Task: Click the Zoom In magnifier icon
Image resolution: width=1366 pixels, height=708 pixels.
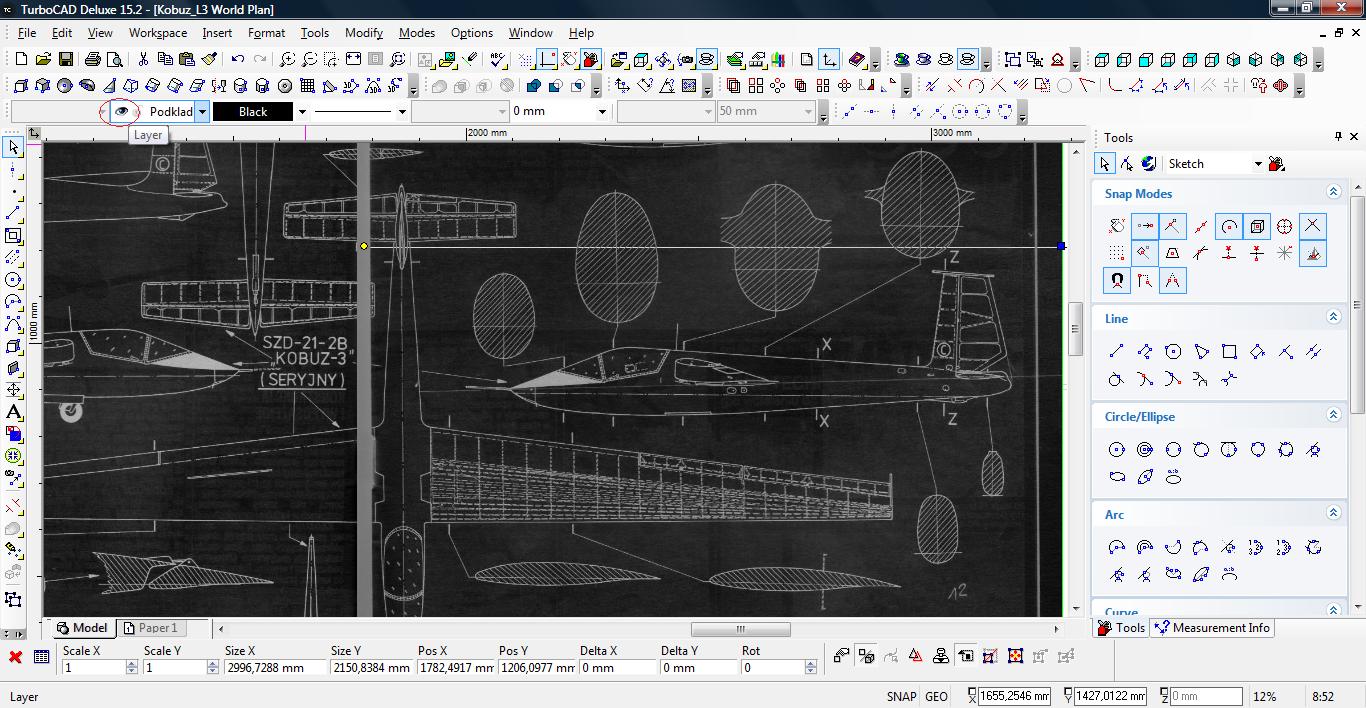Action: coord(288,60)
